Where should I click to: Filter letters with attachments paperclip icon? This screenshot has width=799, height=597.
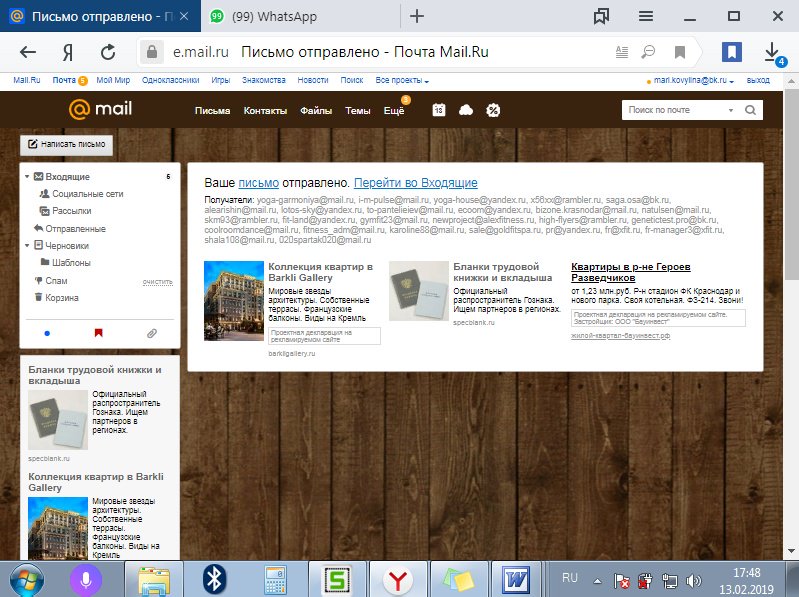[152, 334]
